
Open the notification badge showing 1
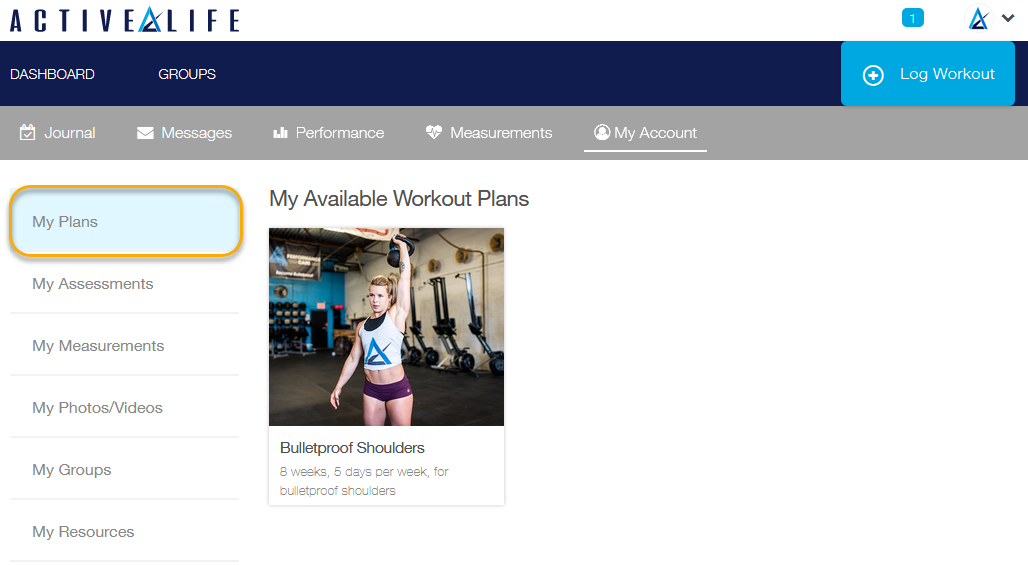click(x=913, y=18)
